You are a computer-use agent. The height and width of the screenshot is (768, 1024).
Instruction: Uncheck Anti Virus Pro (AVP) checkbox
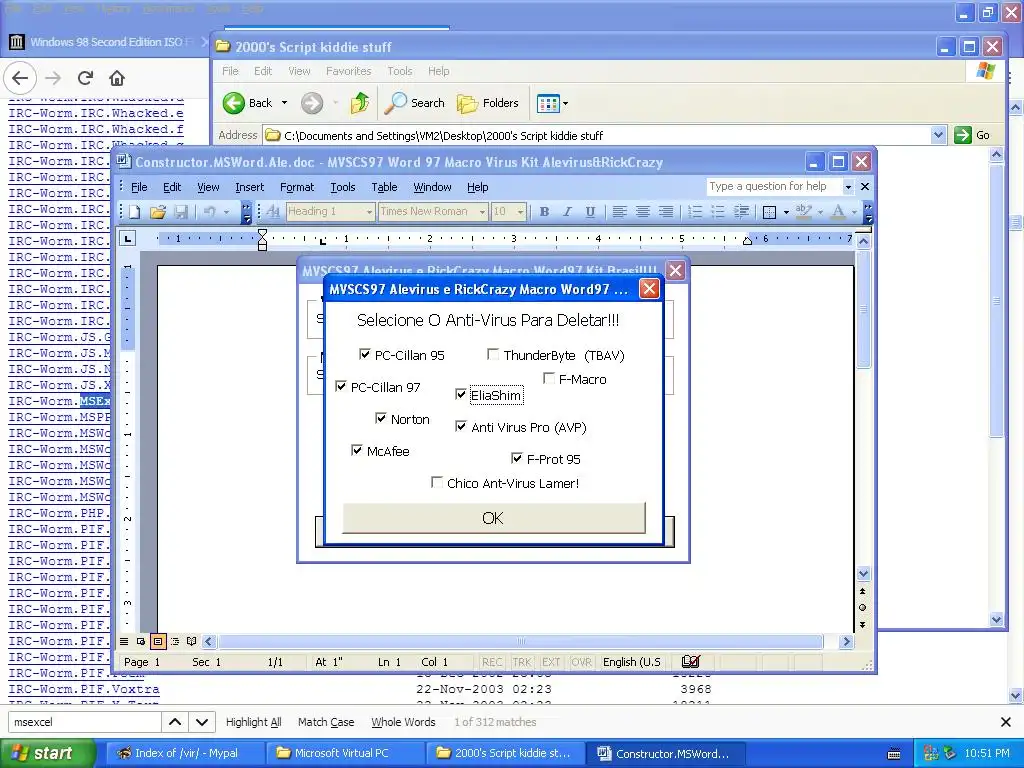point(460,426)
